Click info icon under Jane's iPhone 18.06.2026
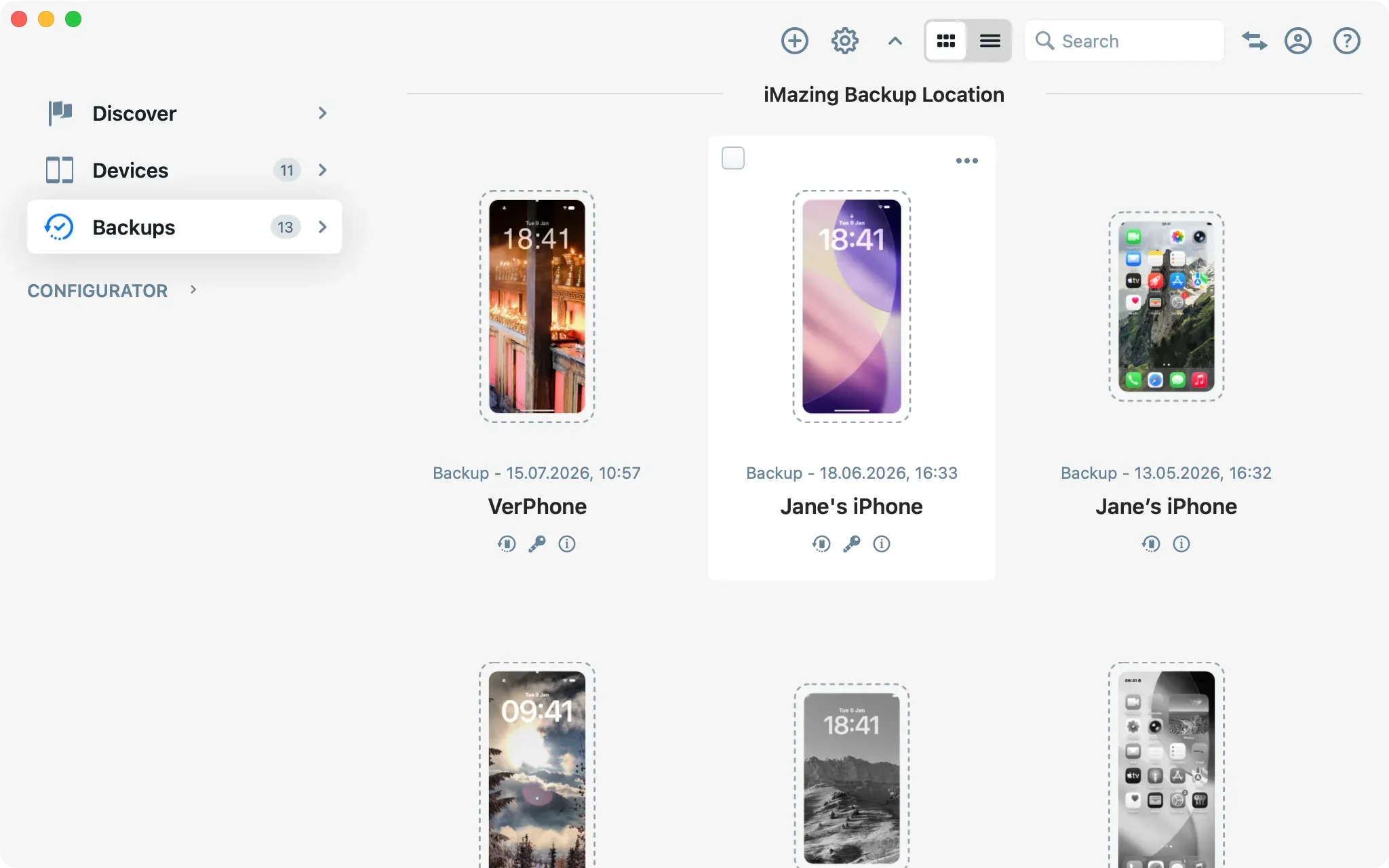1389x868 pixels. click(882, 544)
